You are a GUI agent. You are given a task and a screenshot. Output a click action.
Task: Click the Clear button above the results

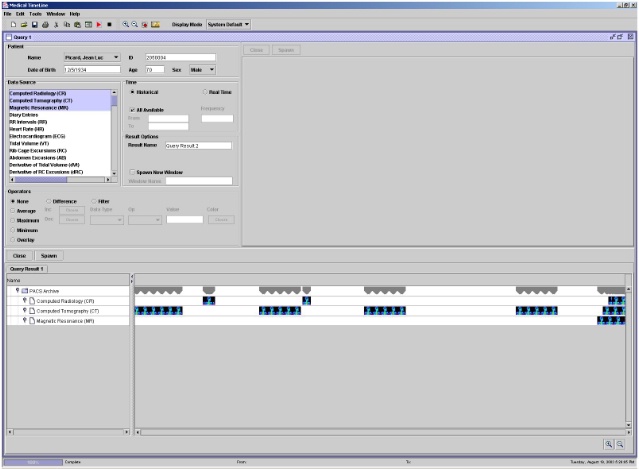18,255
